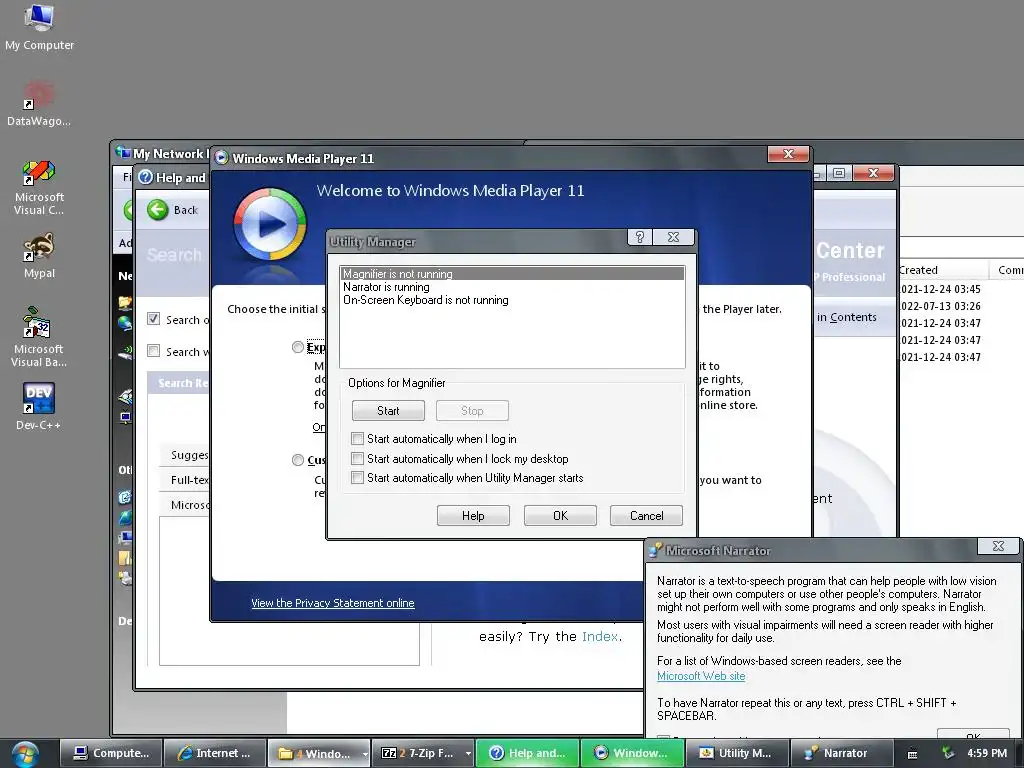Open the DataWagon desktop shortcut
The height and width of the screenshot is (768, 1024).
point(39,103)
